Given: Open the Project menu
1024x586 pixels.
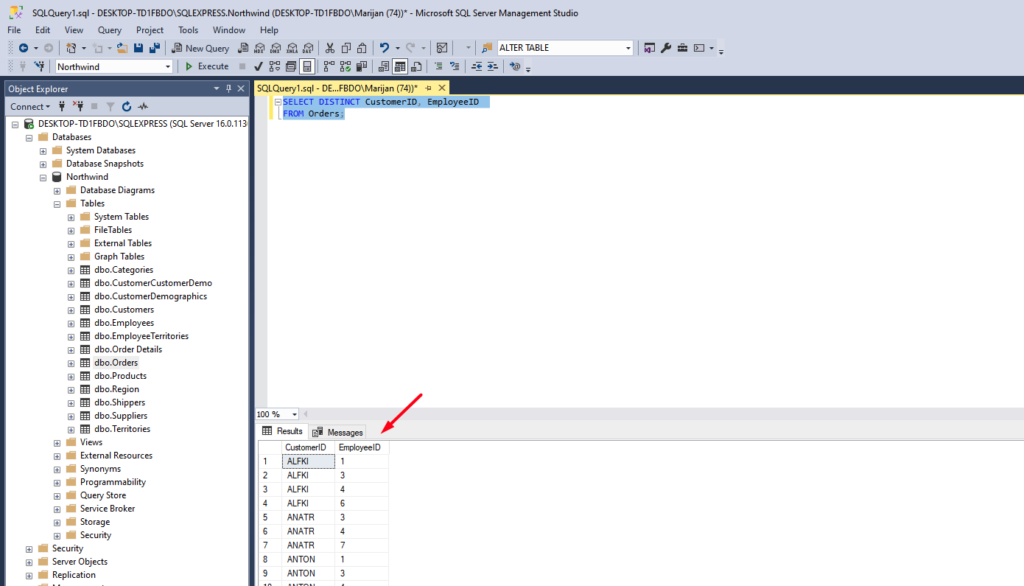Looking at the screenshot, I should coord(150,30).
